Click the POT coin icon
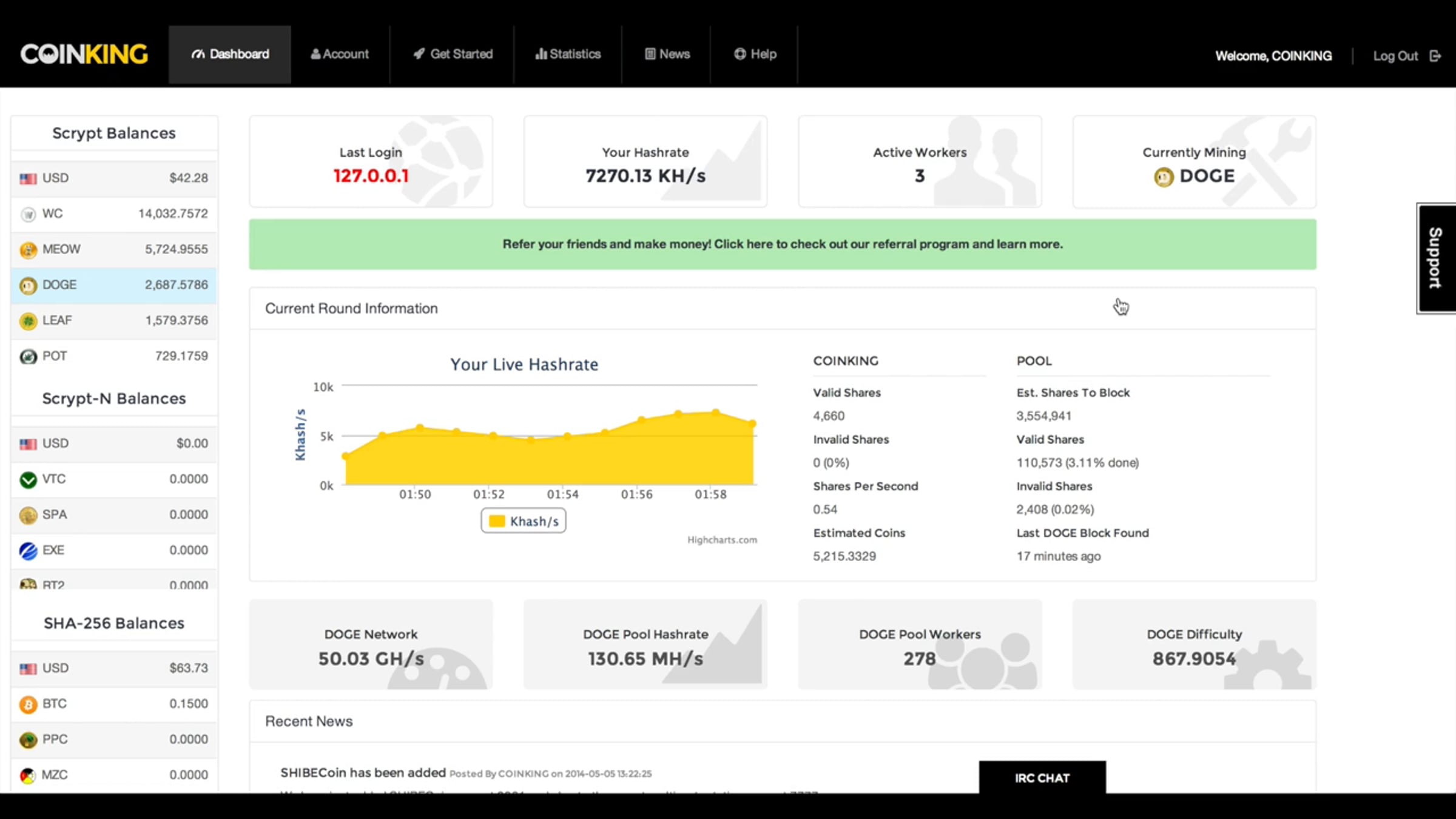 (x=28, y=357)
